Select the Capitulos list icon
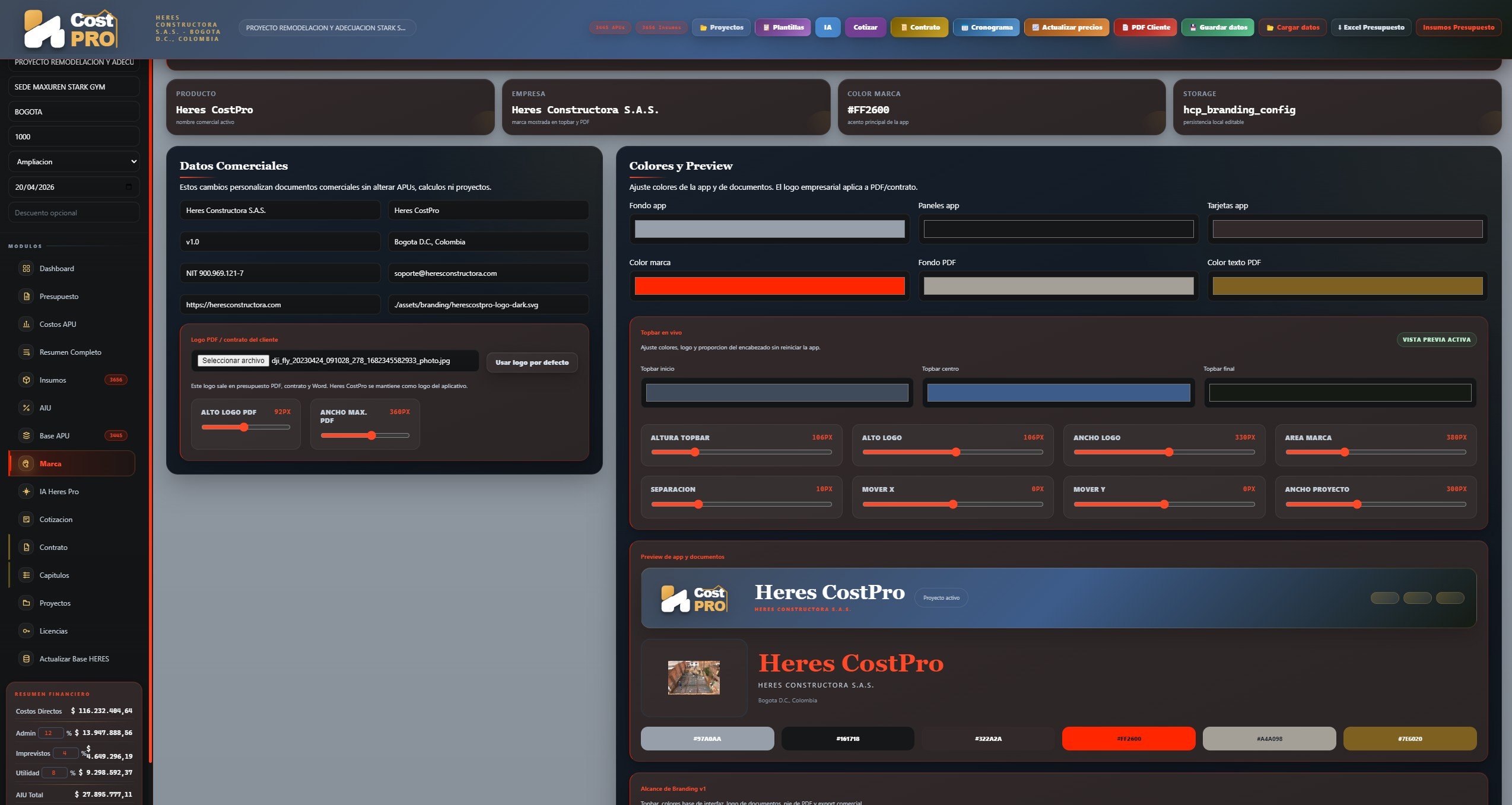This screenshot has height=805, width=1512. [x=26, y=575]
